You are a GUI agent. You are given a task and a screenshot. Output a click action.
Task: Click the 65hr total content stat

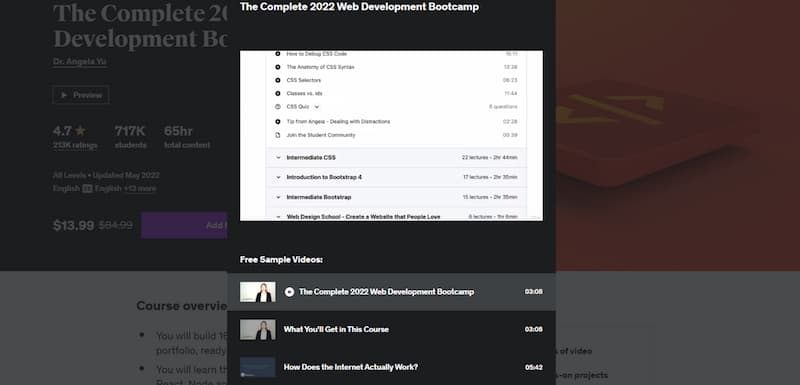[187, 138]
